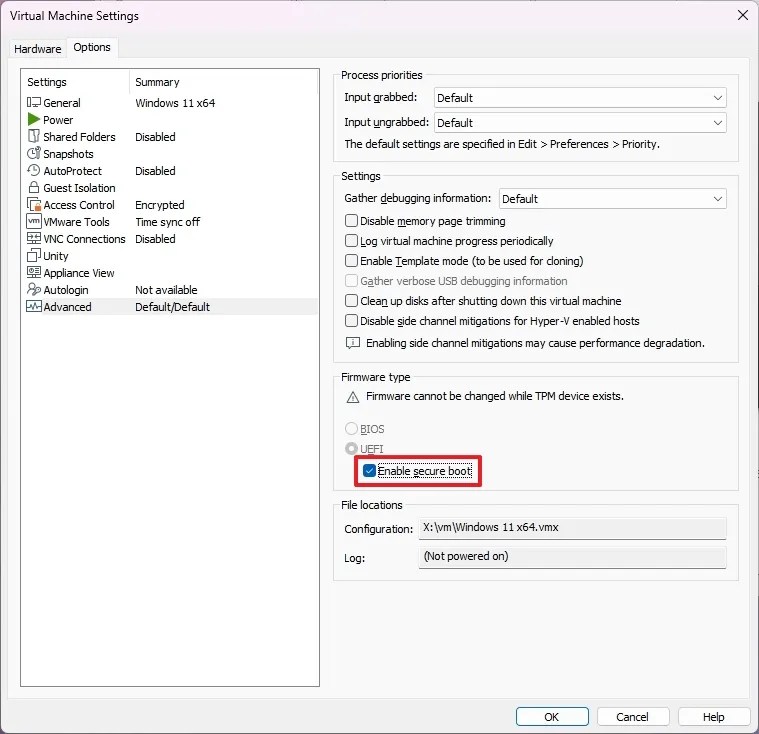Click the Guest Isolation padlock icon
Image resolution: width=759 pixels, height=734 pixels.
pyautogui.click(x=33, y=187)
